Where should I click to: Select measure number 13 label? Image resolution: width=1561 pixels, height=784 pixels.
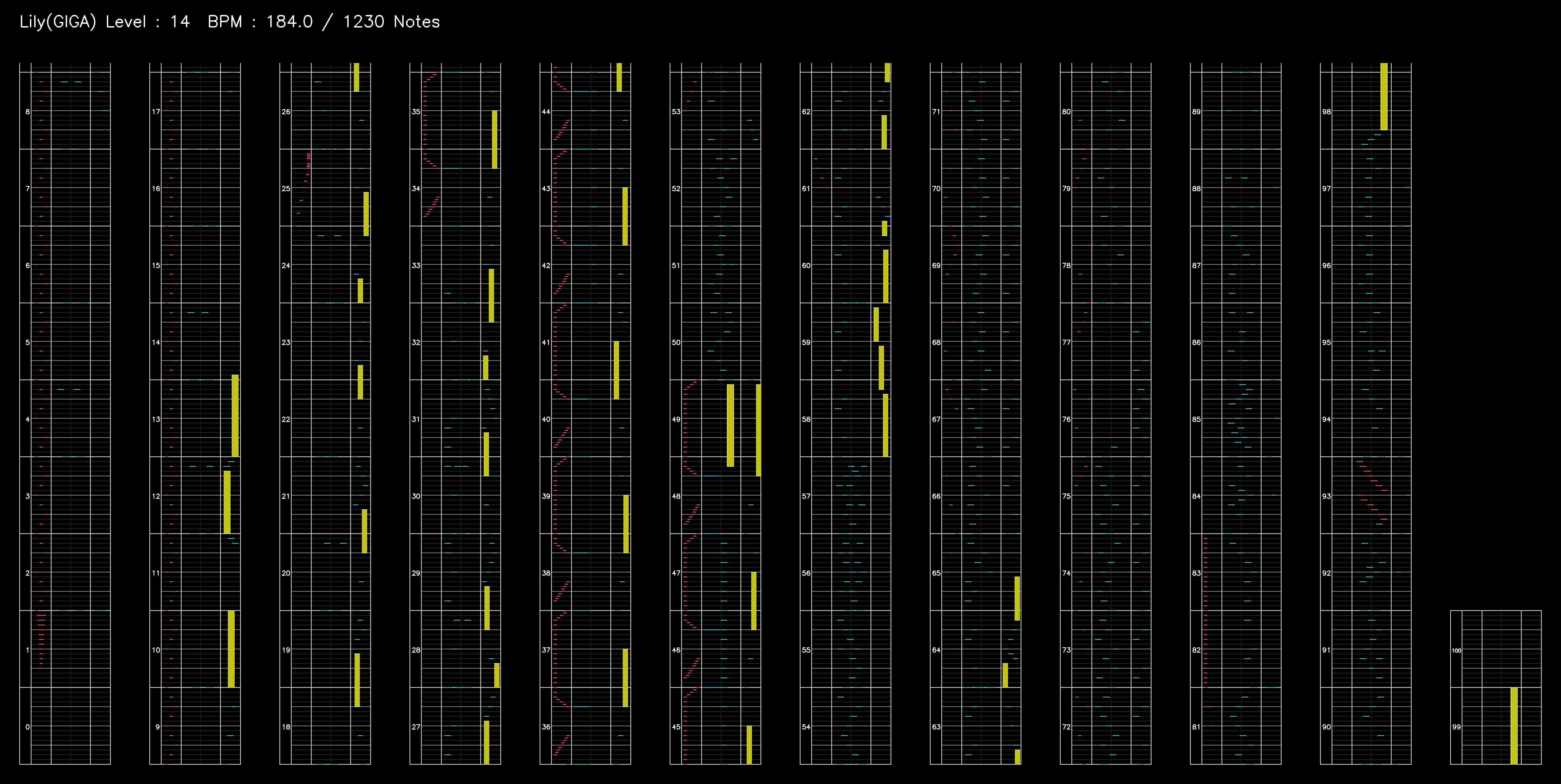156,419
